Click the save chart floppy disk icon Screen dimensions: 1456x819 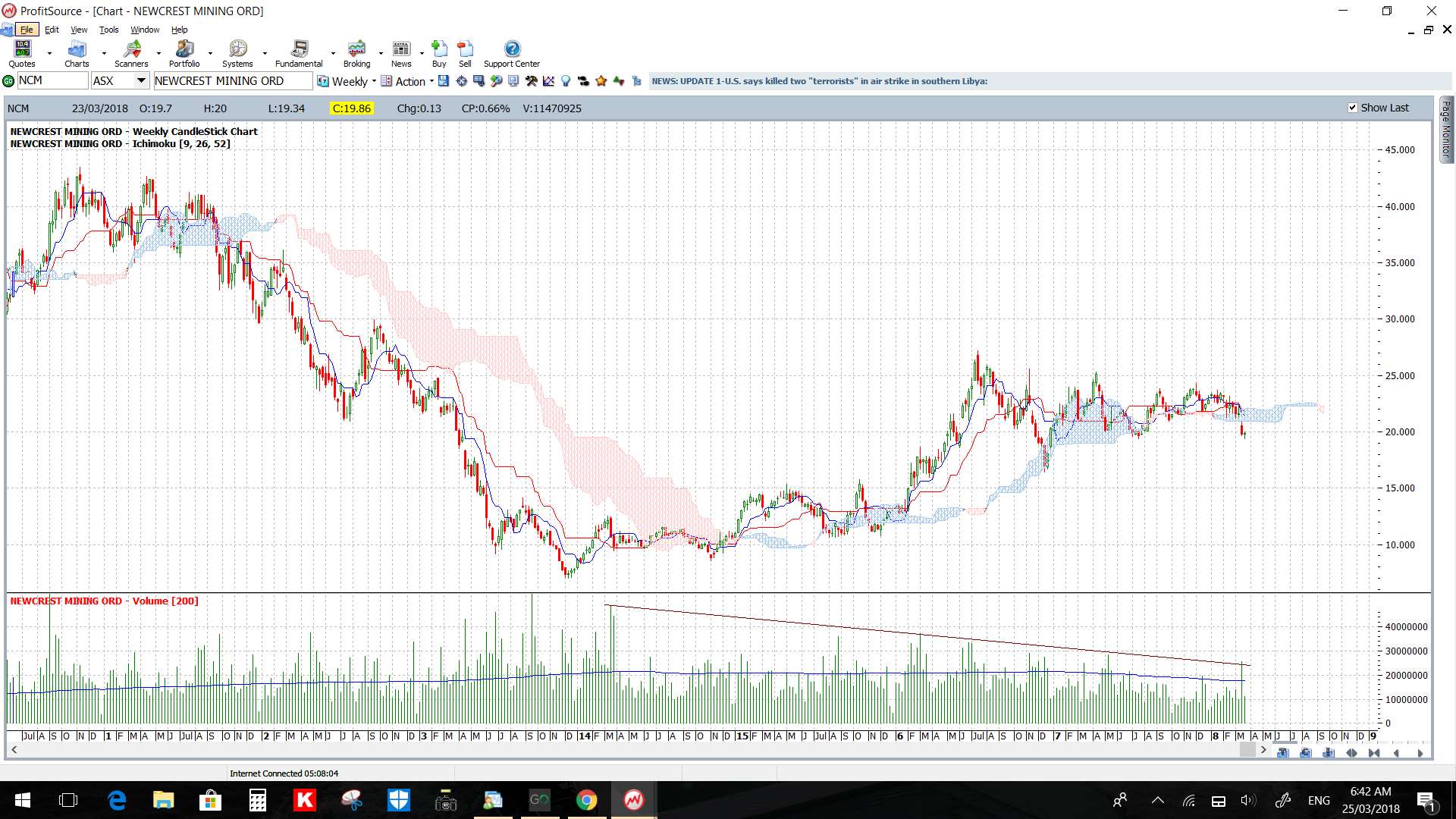pyautogui.click(x=443, y=81)
